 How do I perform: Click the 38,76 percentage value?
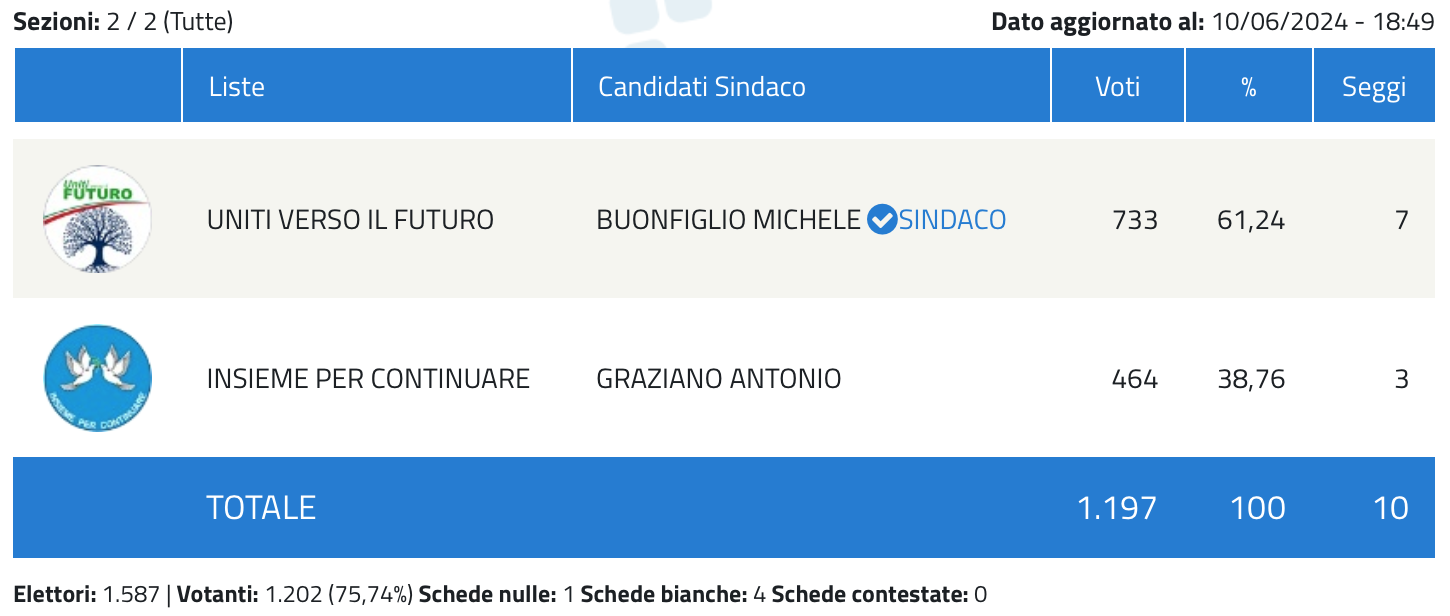pyautogui.click(x=1252, y=379)
